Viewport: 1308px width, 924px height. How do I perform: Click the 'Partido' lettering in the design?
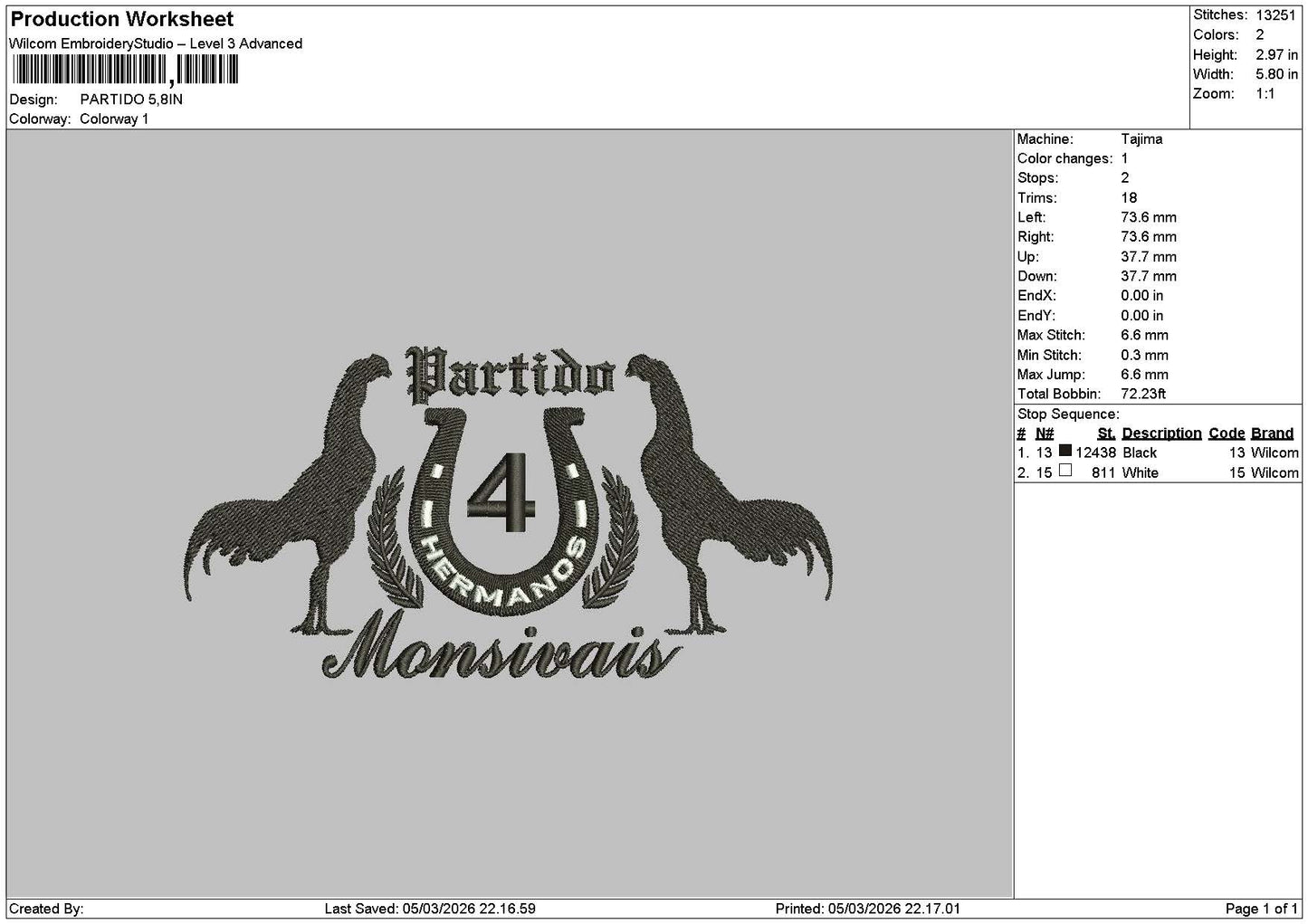click(511, 374)
